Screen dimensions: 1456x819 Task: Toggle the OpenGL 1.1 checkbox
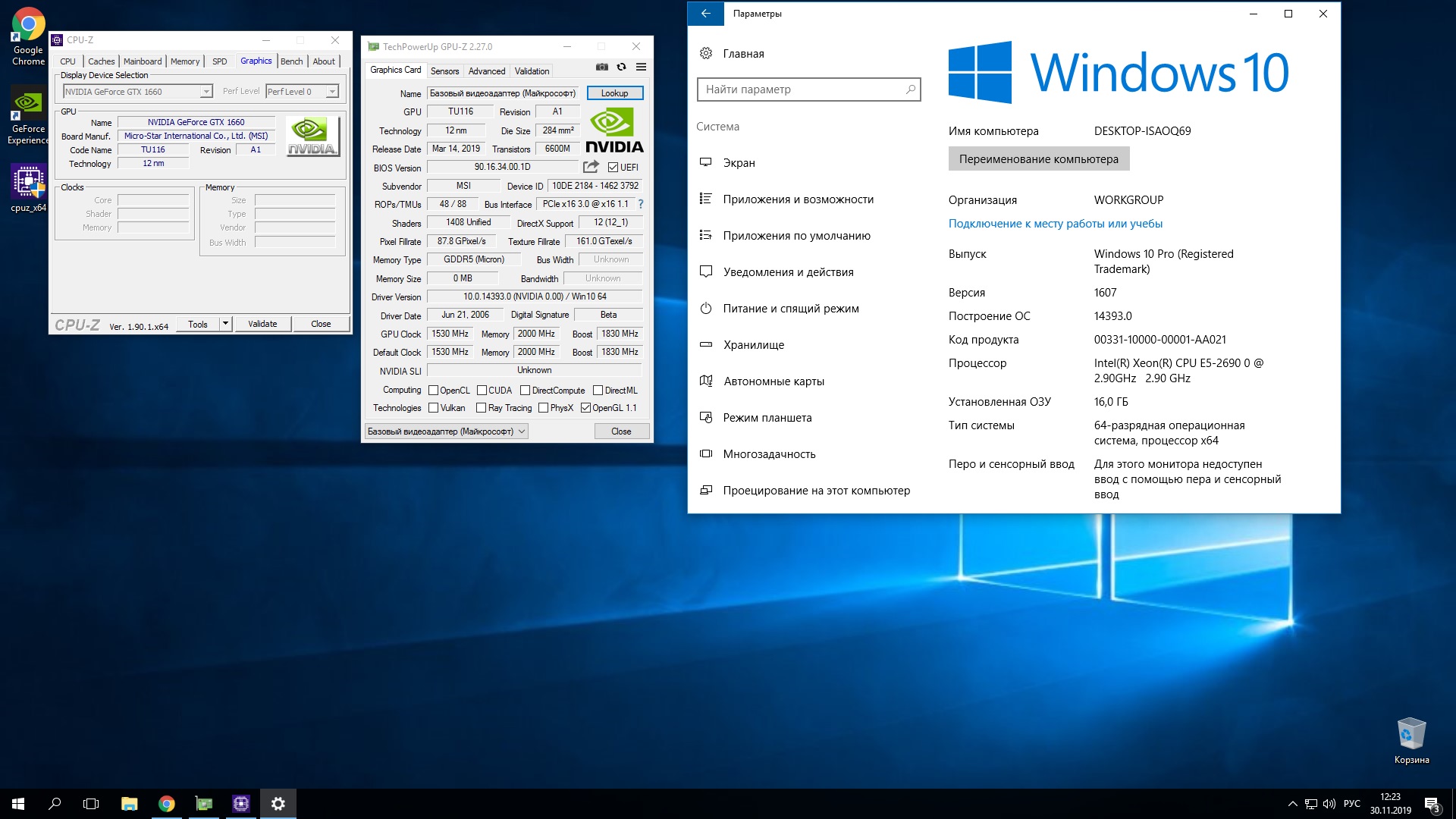[x=585, y=408]
